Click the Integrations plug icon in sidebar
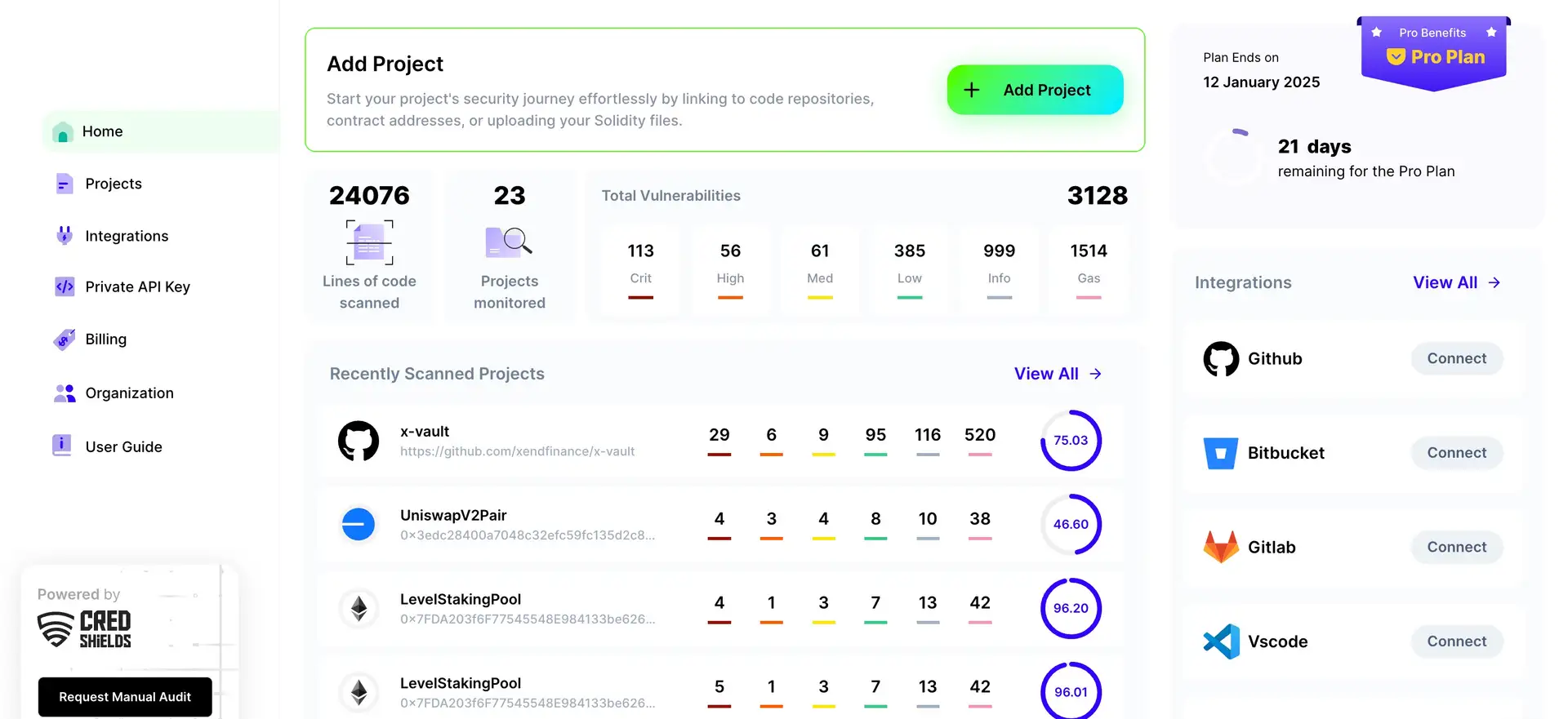This screenshot has width=1568, height=719. (x=65, y=236)
